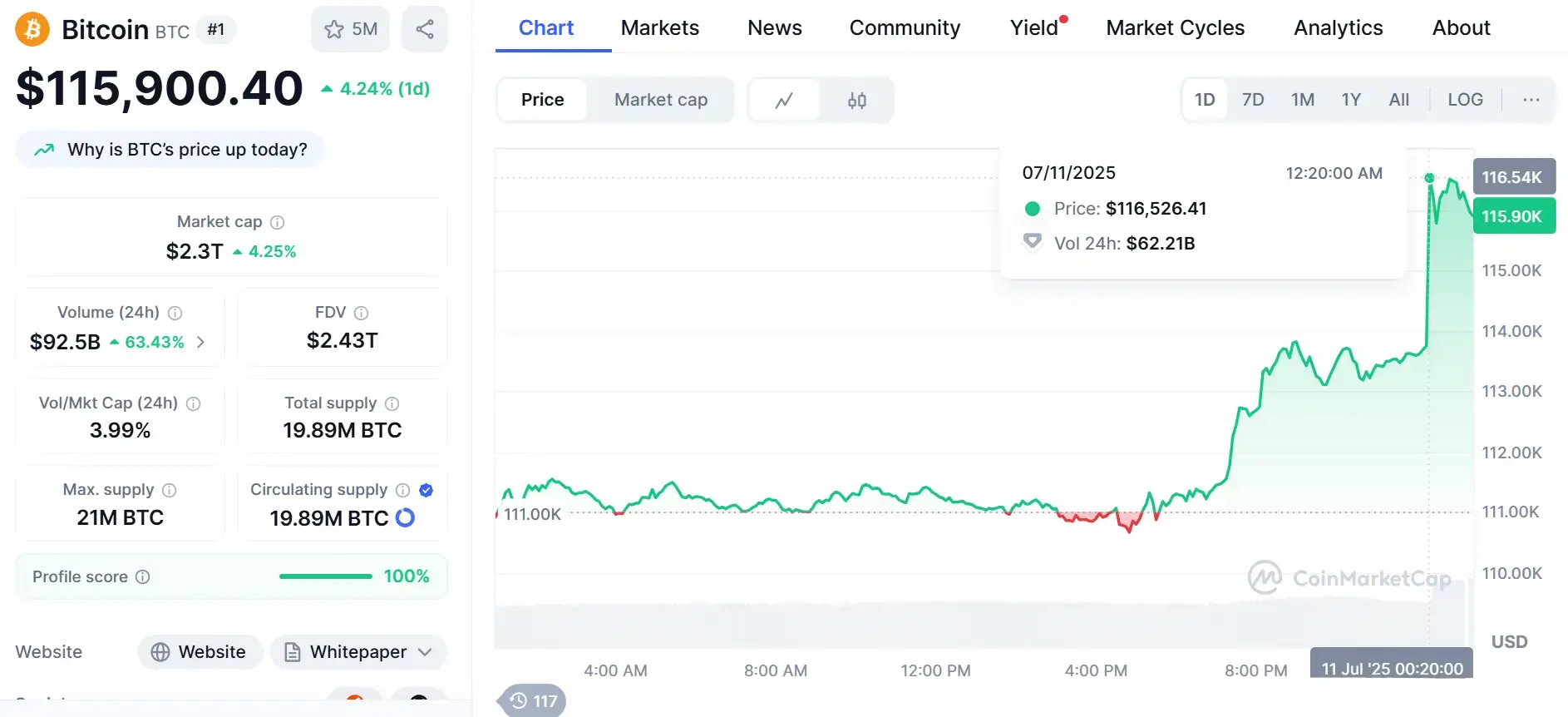Set chart range to 7D
The width and height of the screenshot is (1568, 717).
(1253, 100)
